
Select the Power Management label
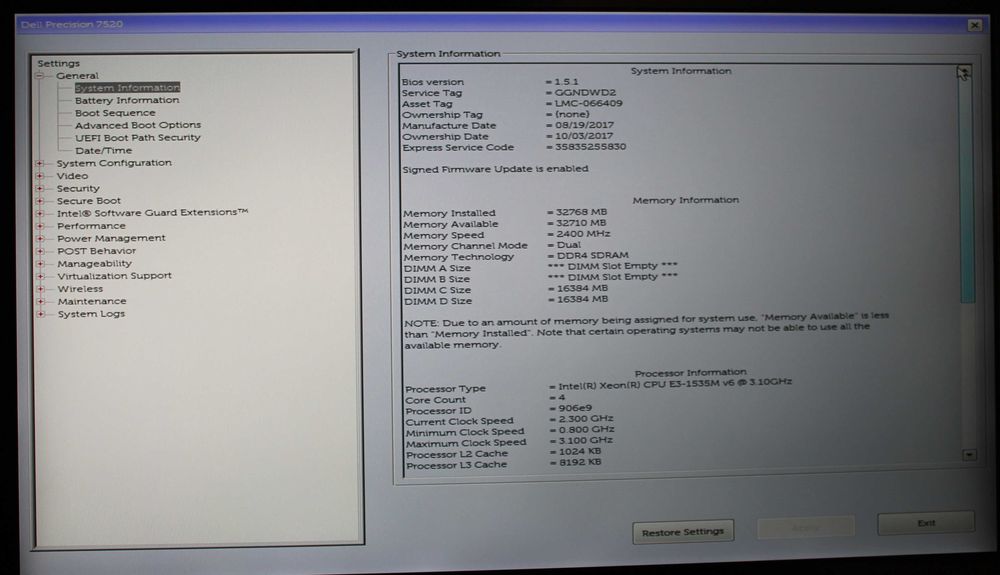tap(111, 238)
